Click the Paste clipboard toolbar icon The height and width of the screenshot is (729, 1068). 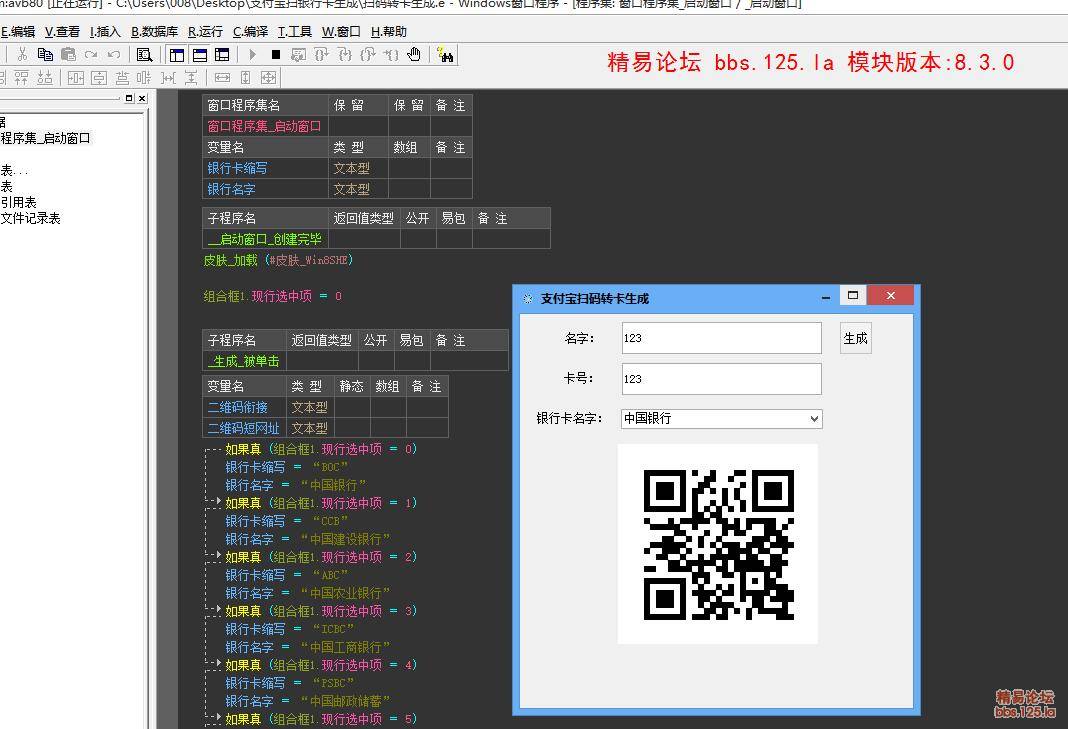tap(68, 55)
